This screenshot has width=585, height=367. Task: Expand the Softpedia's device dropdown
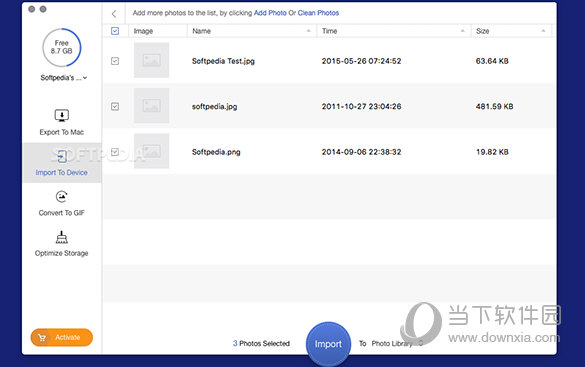[x=63, y=78]
